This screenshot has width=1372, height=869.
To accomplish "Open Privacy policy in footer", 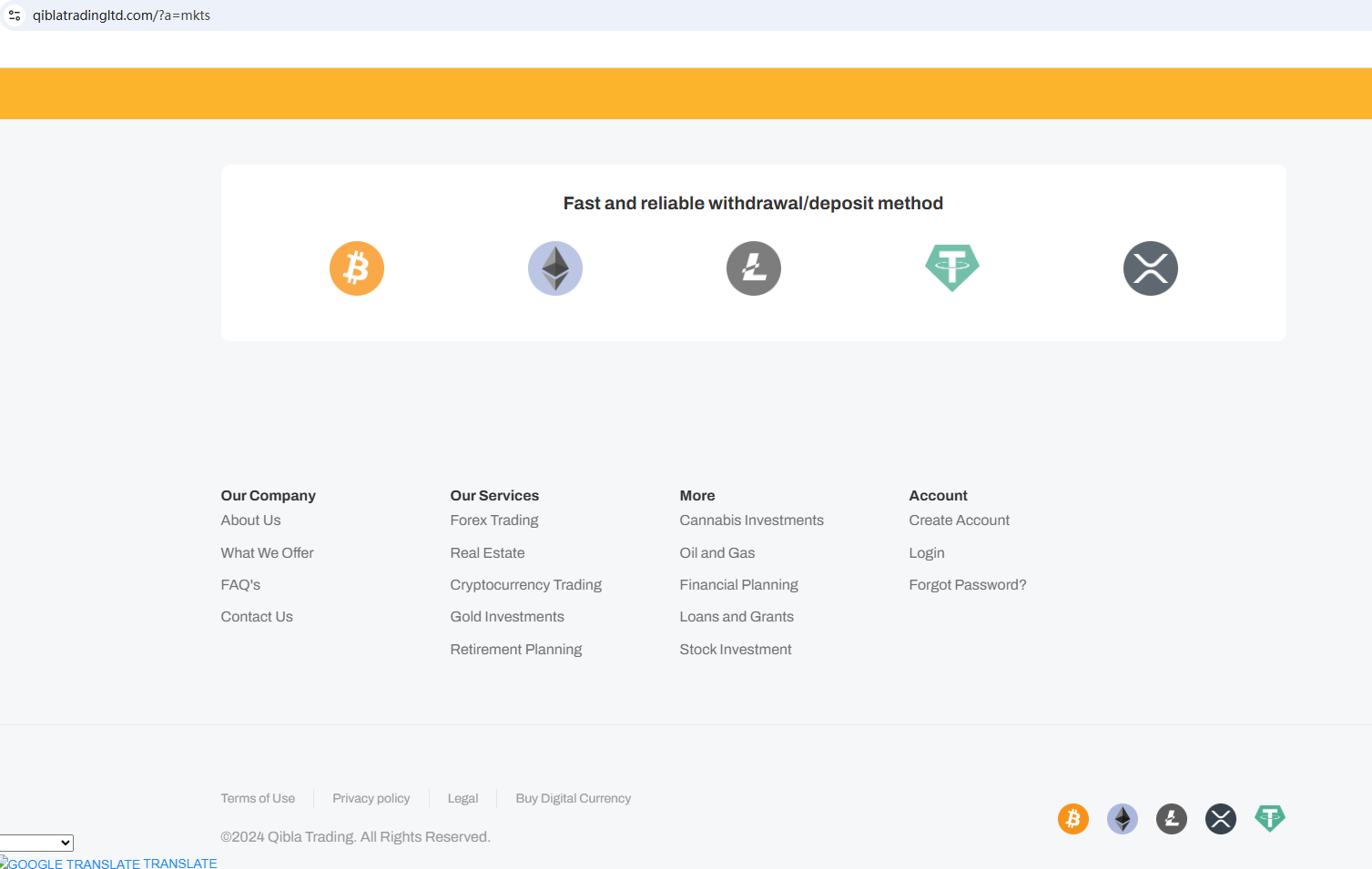I will click(371, 799).
